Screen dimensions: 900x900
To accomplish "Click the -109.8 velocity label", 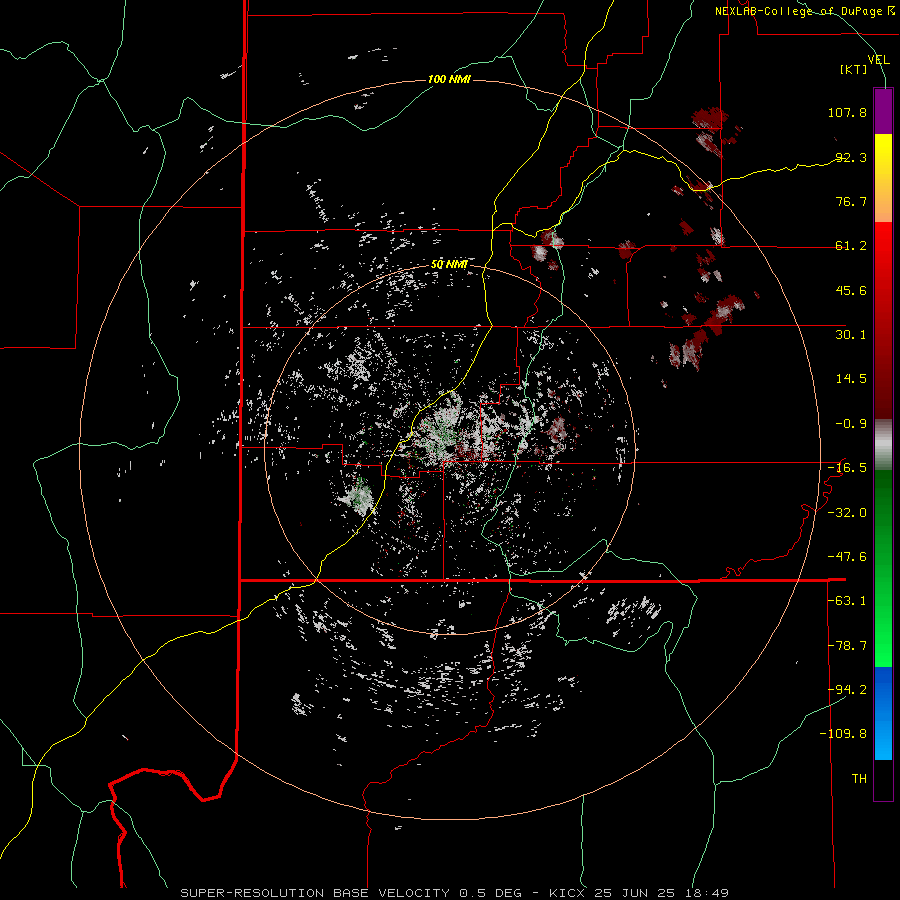I will click(x=843, y=734).
